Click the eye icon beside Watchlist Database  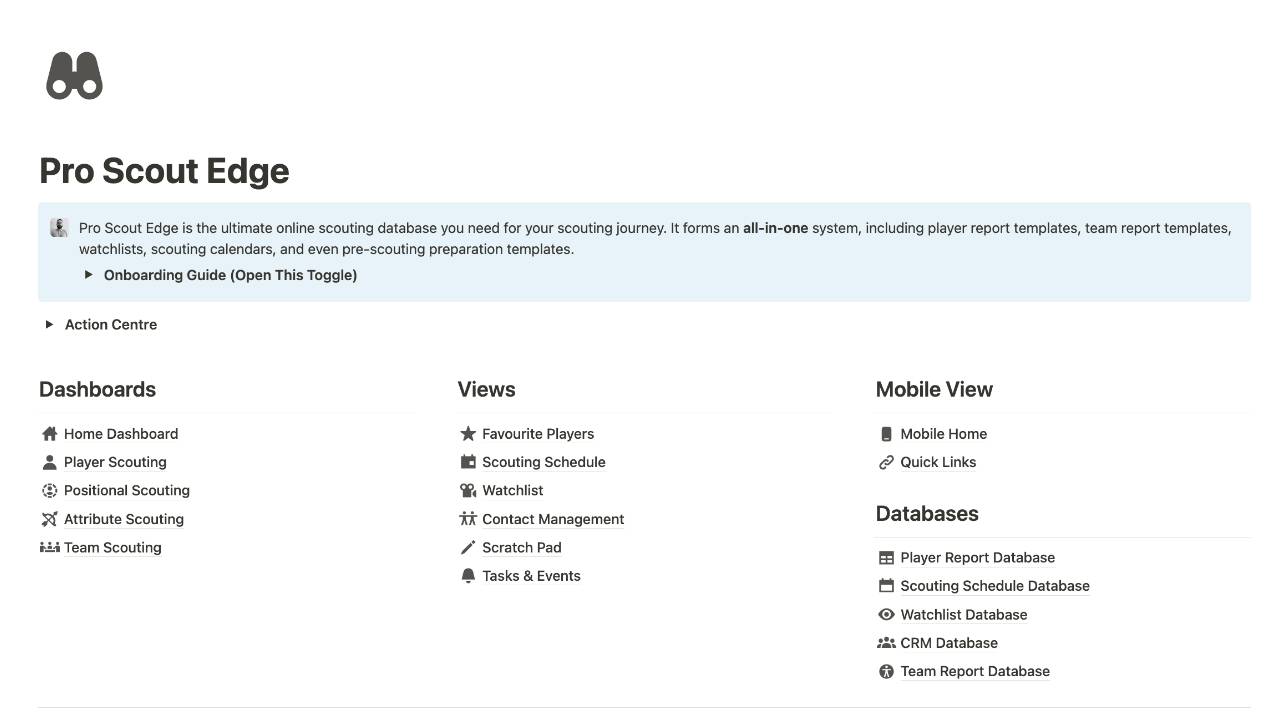tap(886, 615)
